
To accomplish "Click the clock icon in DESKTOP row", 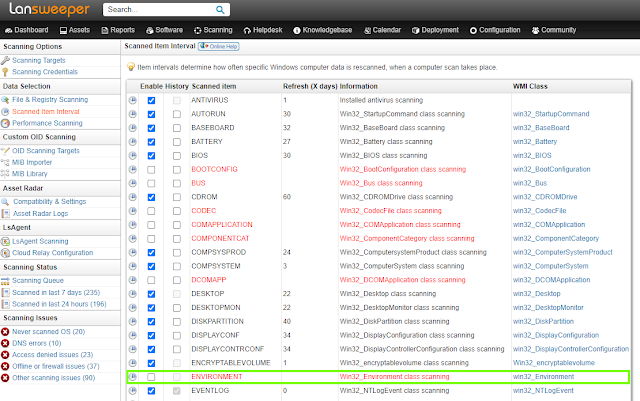I will coord(133,294).
